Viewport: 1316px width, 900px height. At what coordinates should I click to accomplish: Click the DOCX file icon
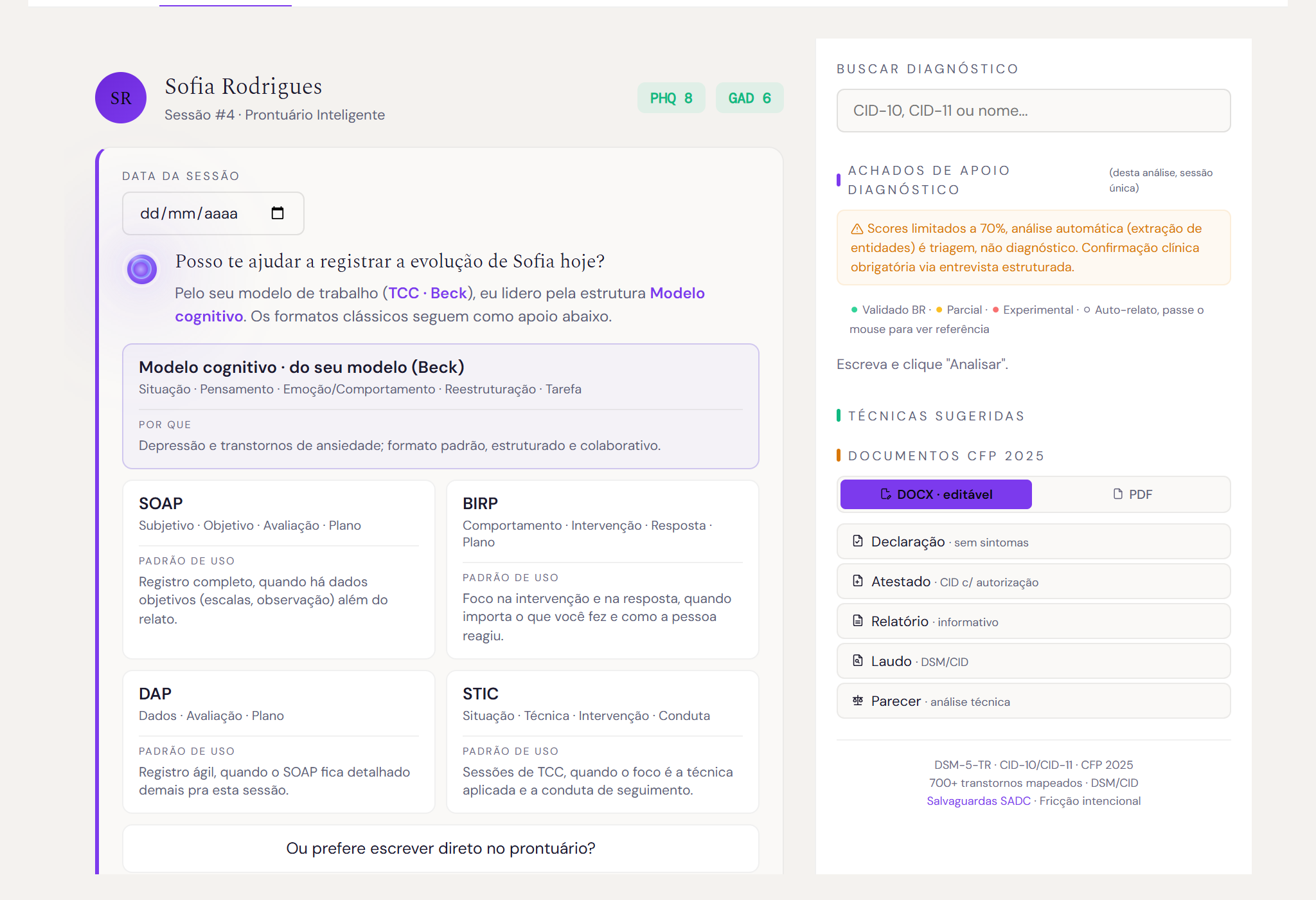pyautogui.click(x=886, y=494)
